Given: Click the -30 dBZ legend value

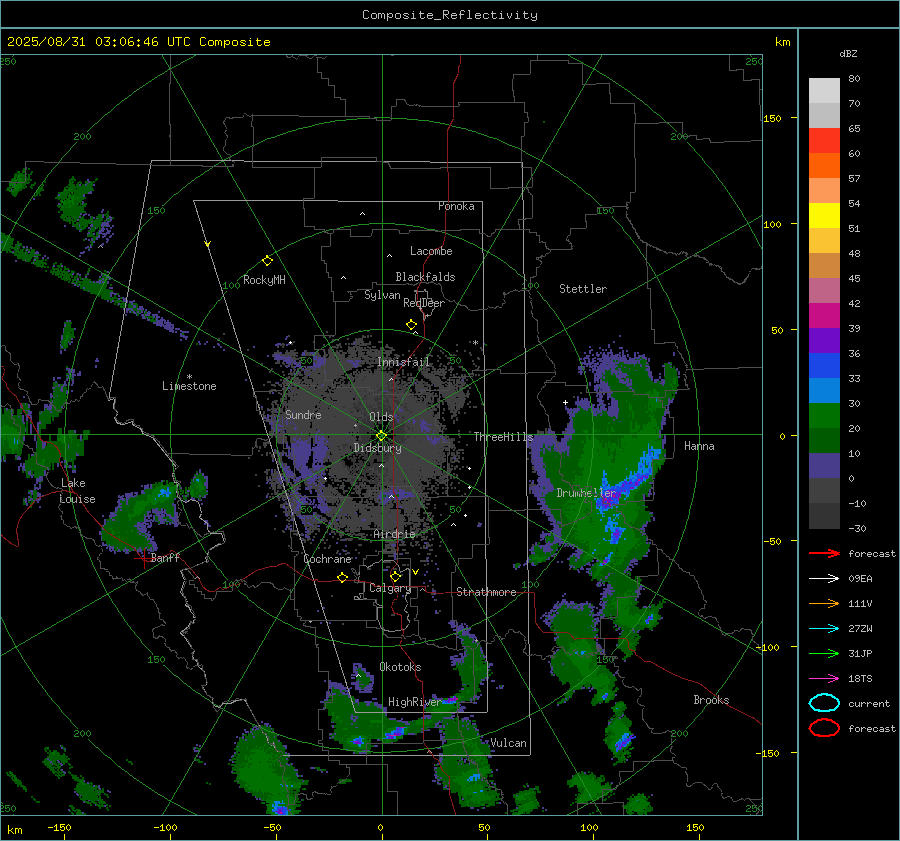Looking at the screenshot, I should click(x=857, y=528).
